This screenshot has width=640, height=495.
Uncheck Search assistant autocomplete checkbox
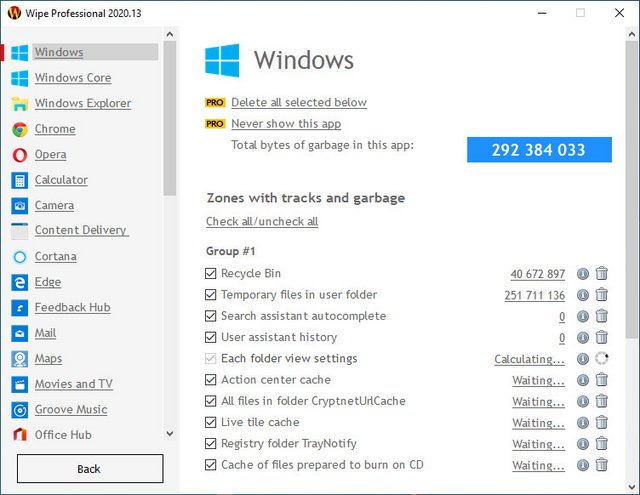[211, 316]
